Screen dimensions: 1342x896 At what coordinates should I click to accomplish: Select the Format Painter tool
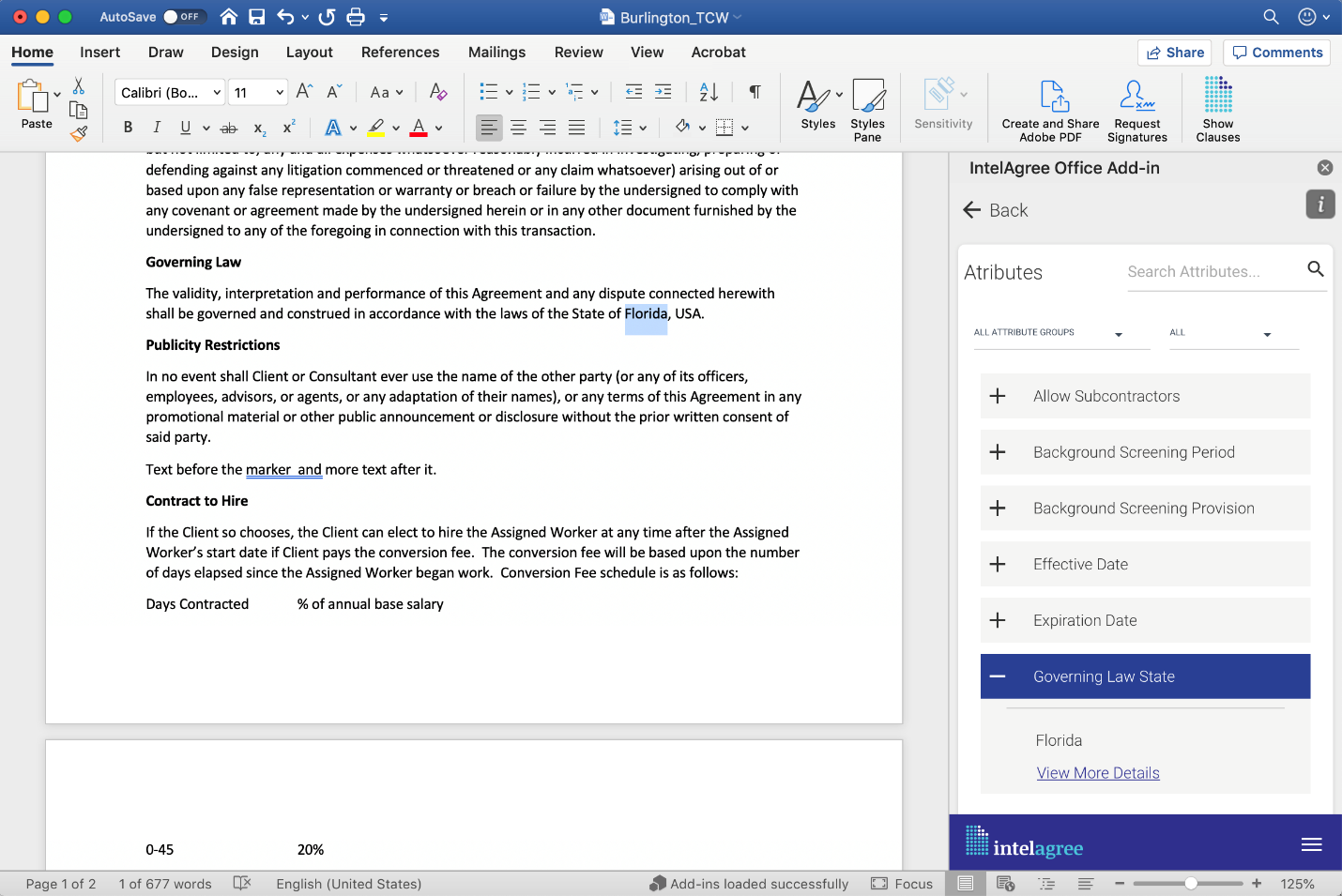coord(79,133)
